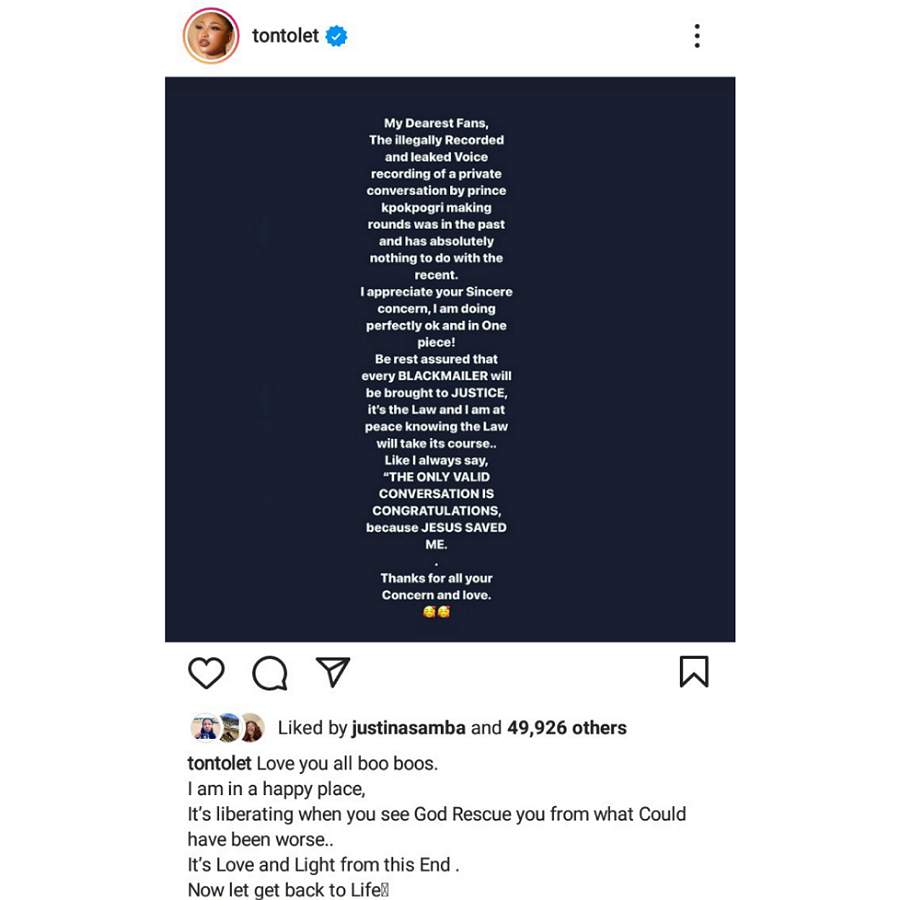Screen dimensions: 900x900
Task: Open the three-dot more options menu
Action: pyautogui.click(x=697, y=37)
